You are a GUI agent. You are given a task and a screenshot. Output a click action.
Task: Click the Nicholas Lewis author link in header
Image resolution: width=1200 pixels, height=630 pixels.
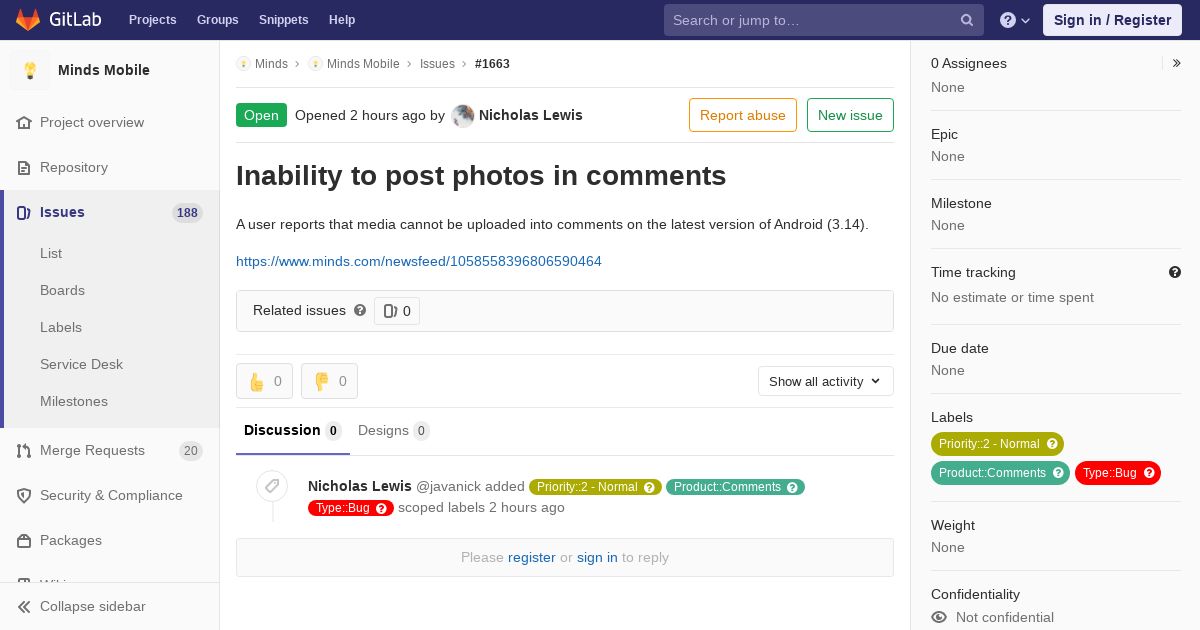(531, 115)
